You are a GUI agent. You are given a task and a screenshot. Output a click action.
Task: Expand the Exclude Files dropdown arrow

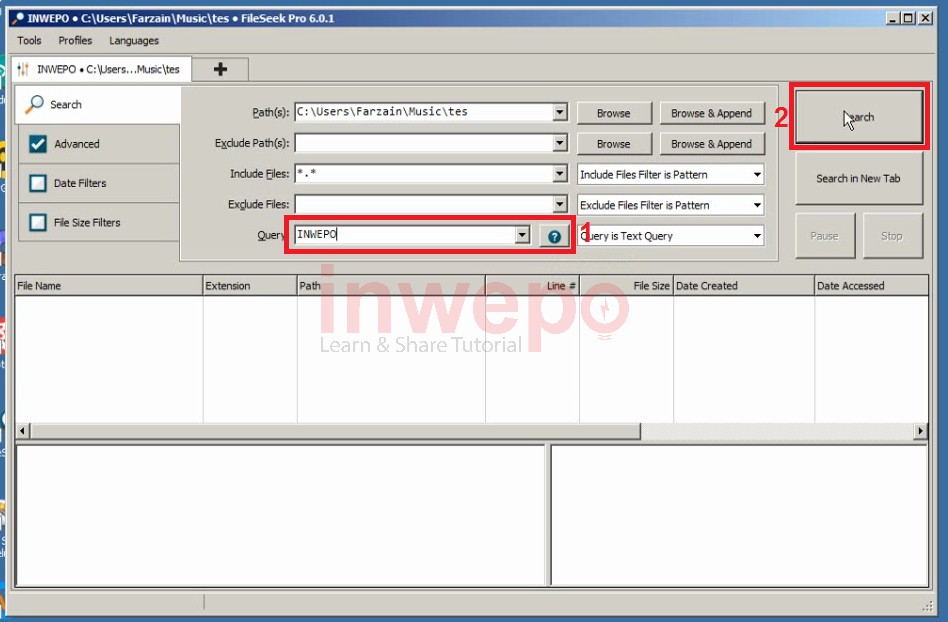coord(560,204)
